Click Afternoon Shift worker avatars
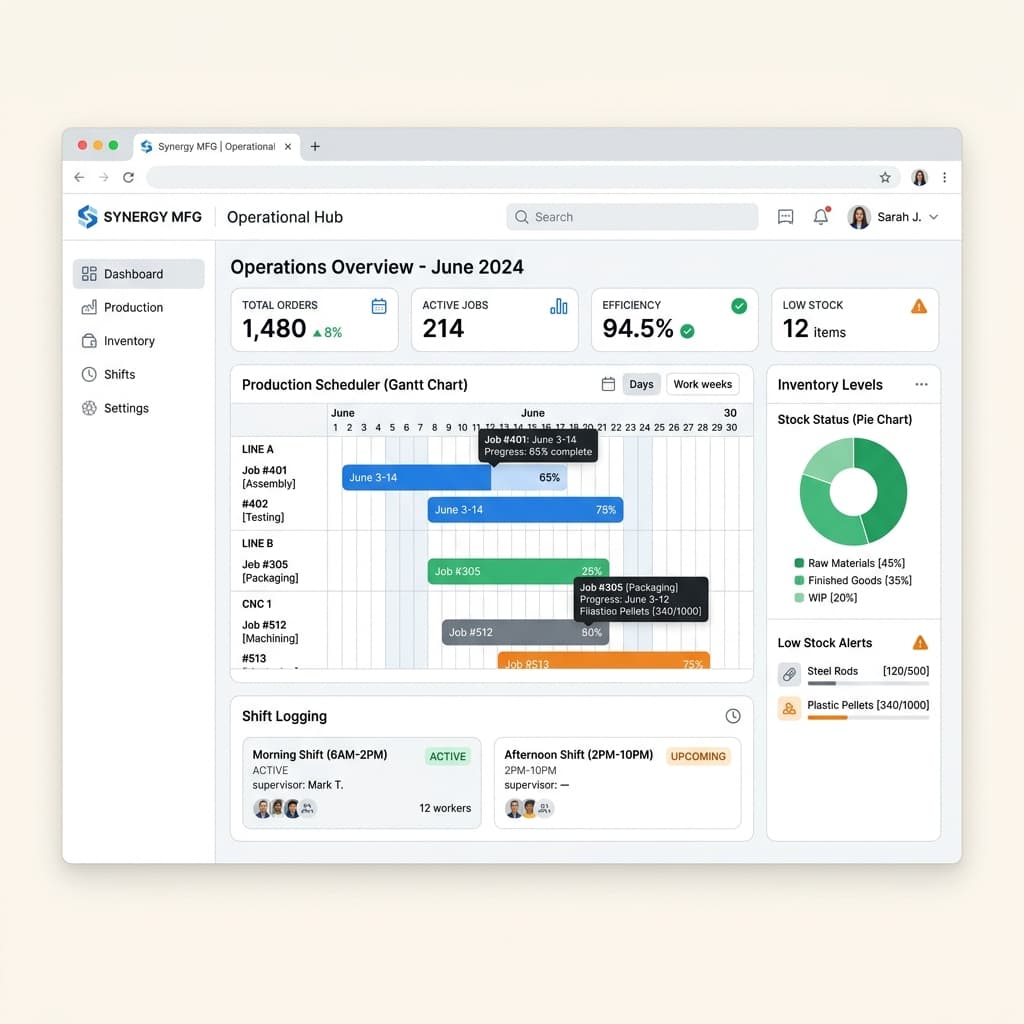Image resolution: width=1024 pixels, height=1024 pixels. [529, 808]
